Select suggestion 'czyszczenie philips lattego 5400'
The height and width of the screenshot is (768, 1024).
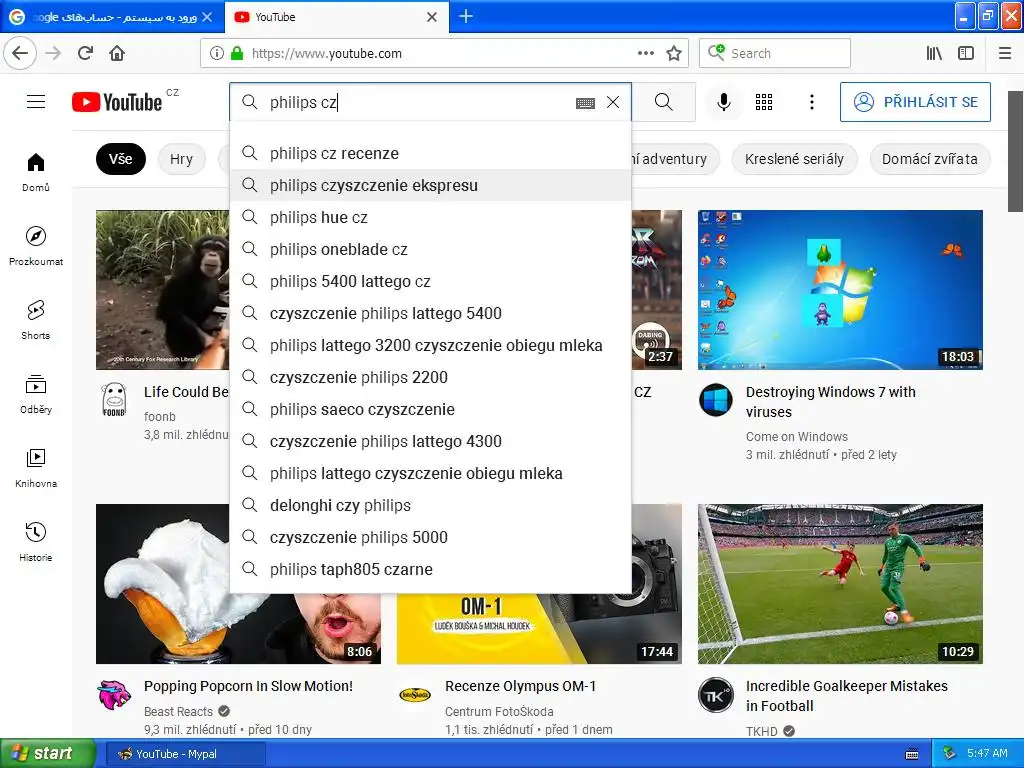pos(431,313)
